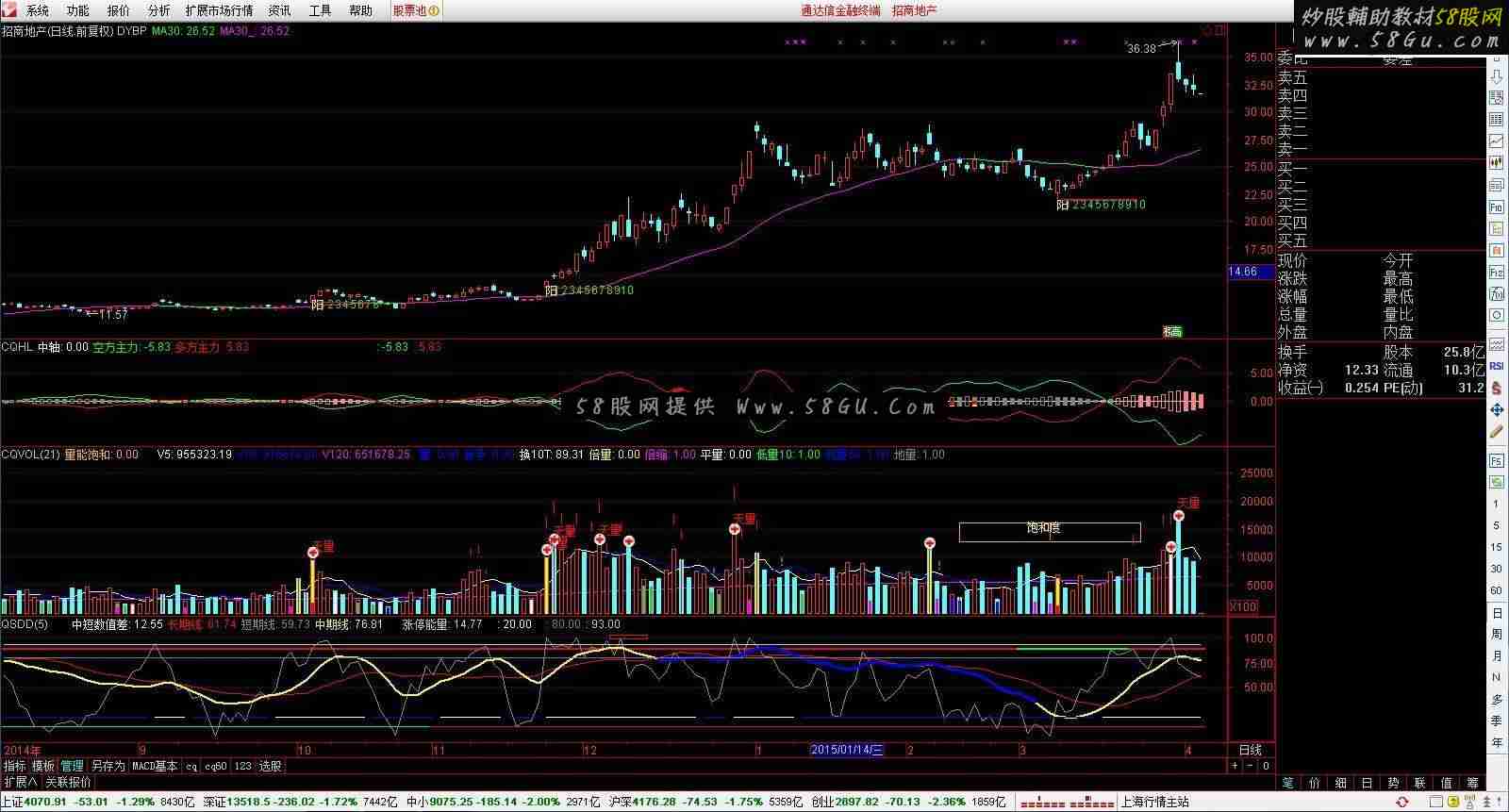1509x812 pixels.
Task: Click the 联 tab in bottom right
Action: [x=1420, y=783]
